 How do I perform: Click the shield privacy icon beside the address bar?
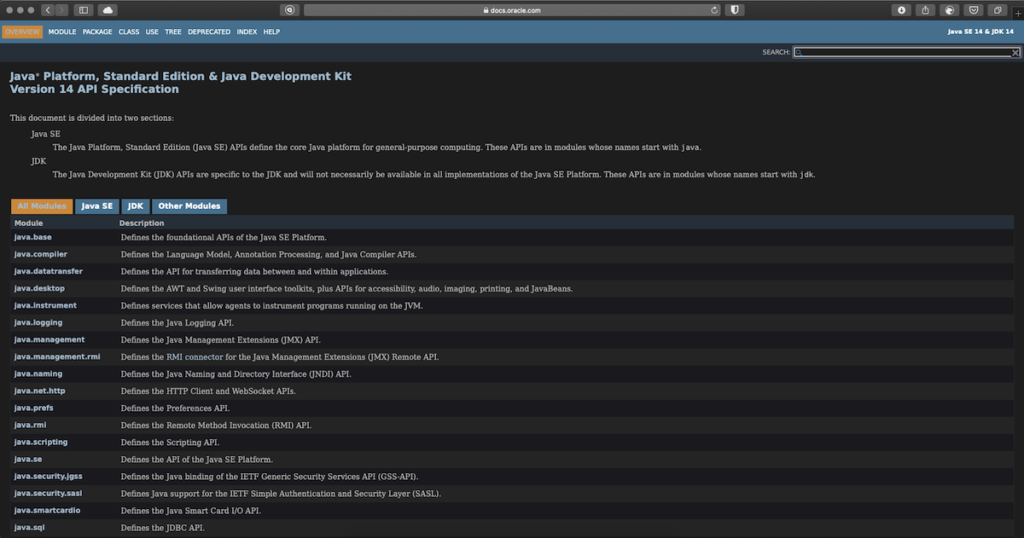[736, 10]
